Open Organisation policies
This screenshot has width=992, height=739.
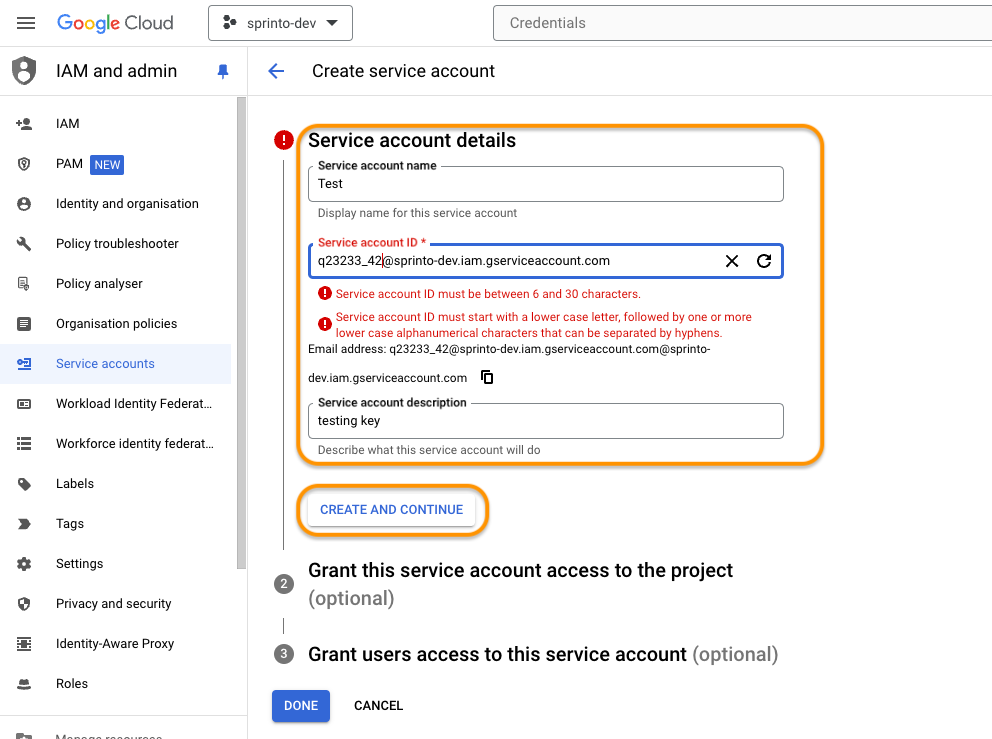116,324
